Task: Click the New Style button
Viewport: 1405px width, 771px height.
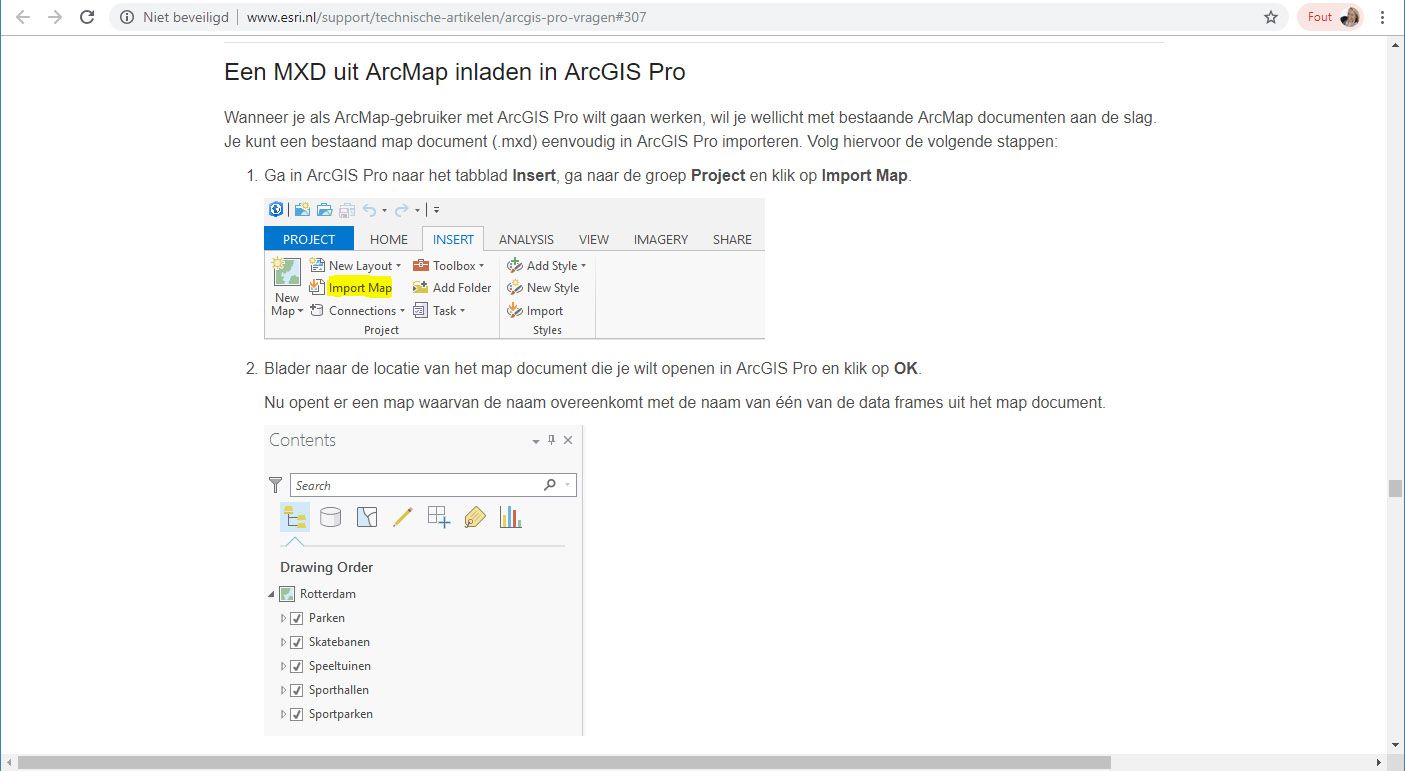Action: [x=543, y=288]
